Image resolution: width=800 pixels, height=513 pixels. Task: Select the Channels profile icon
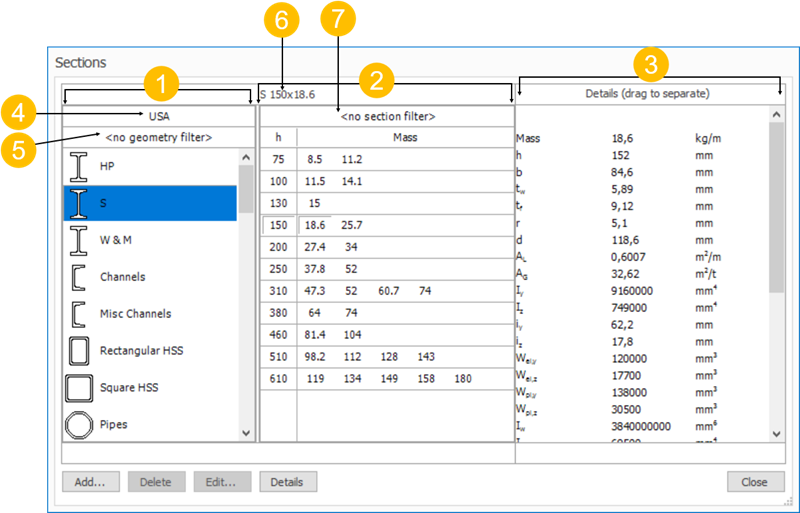[78, 277]
